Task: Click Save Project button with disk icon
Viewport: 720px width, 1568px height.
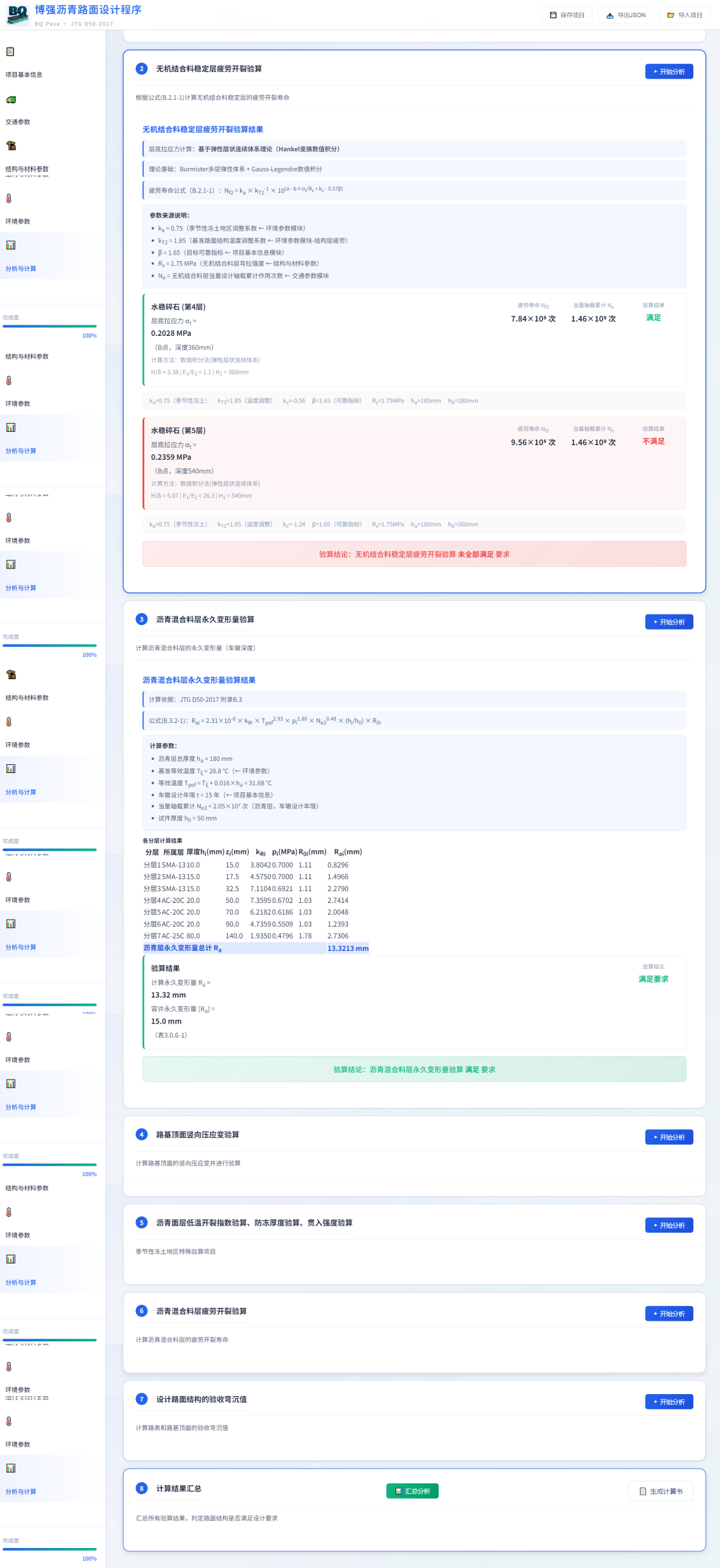Action: point(567,15)
